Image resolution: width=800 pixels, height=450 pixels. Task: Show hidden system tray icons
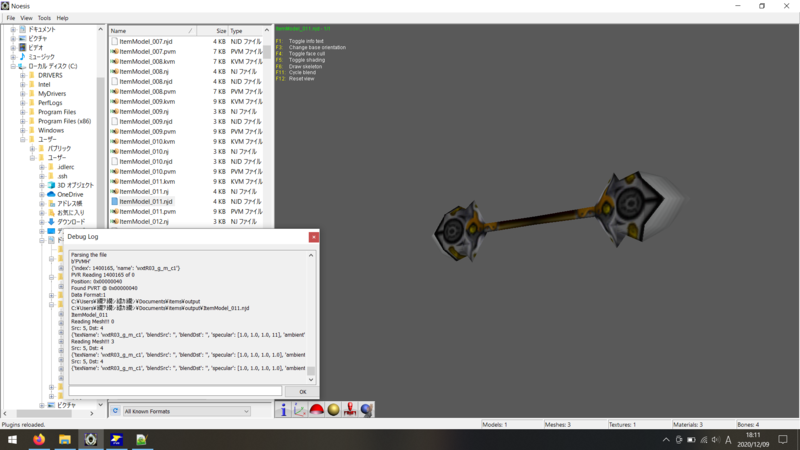coord(666,439)
